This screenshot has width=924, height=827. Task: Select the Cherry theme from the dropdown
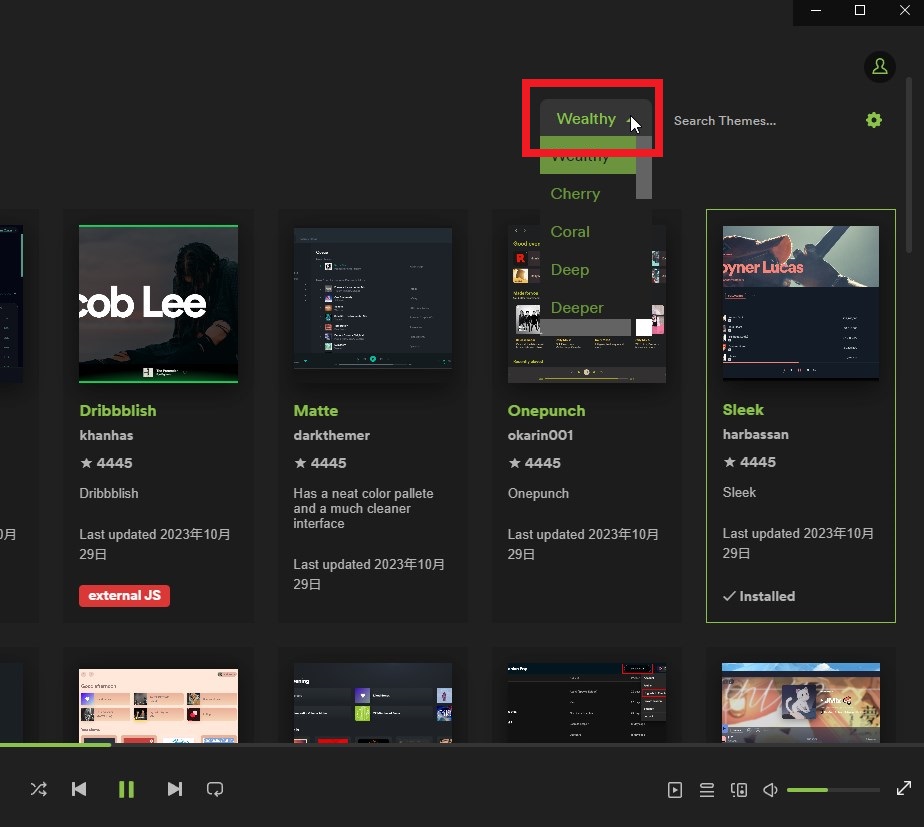[575, 193]
